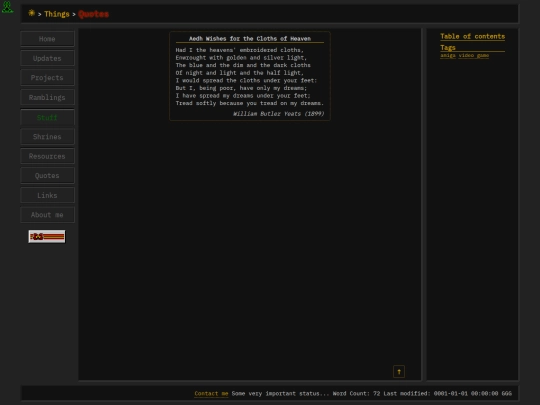The height and width of the screenshot is (405, 540).
Task: Open the Shrines sidebar item
Action: pyautogui.click(x=47, y=137)
